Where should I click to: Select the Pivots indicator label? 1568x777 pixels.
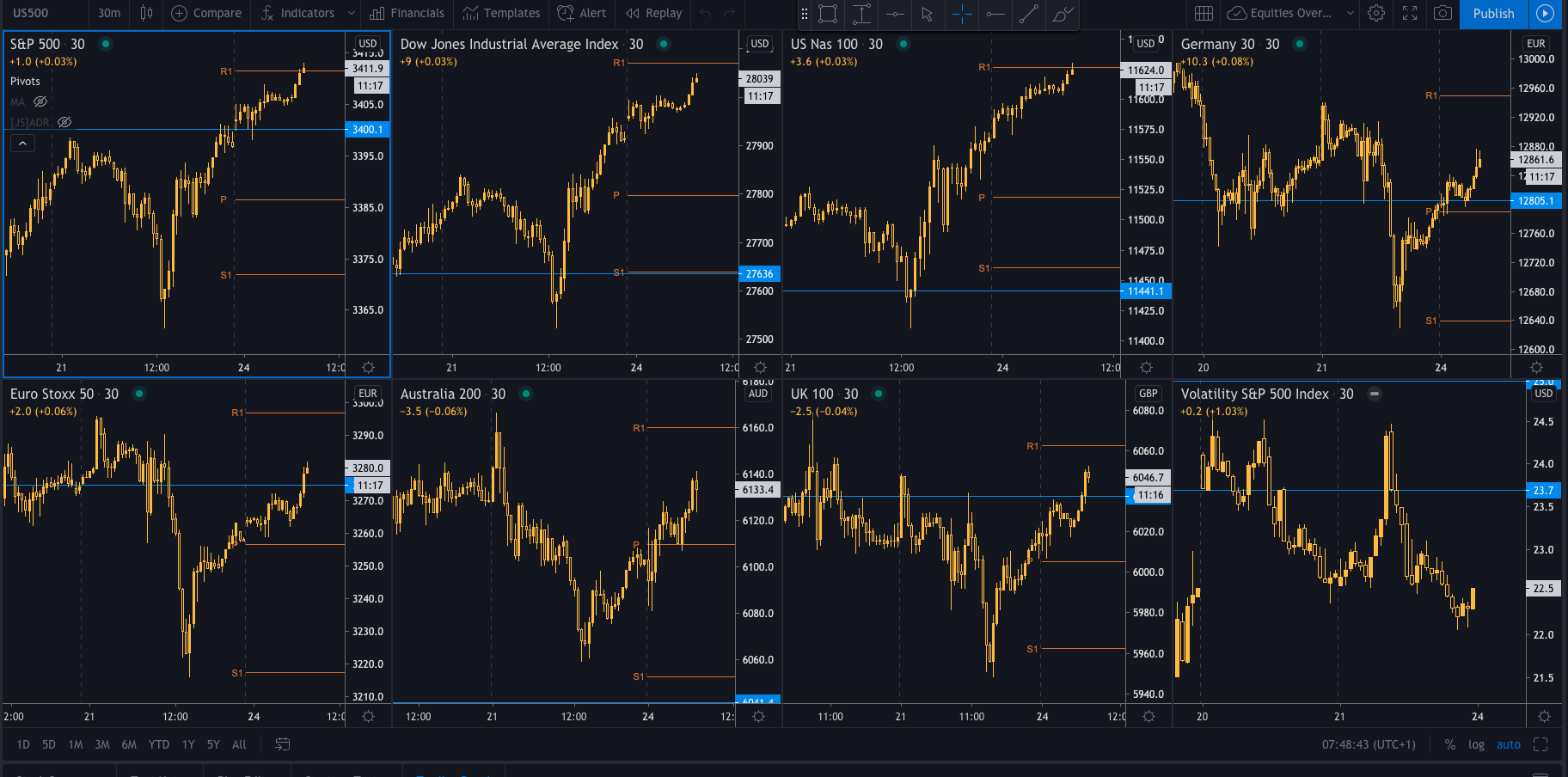[25, 81]
